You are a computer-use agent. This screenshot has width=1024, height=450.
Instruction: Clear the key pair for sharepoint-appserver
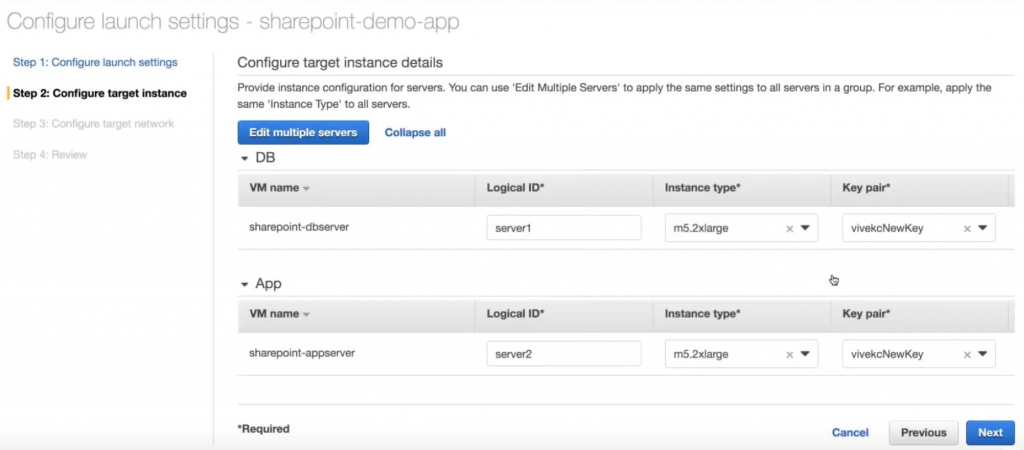967,355
